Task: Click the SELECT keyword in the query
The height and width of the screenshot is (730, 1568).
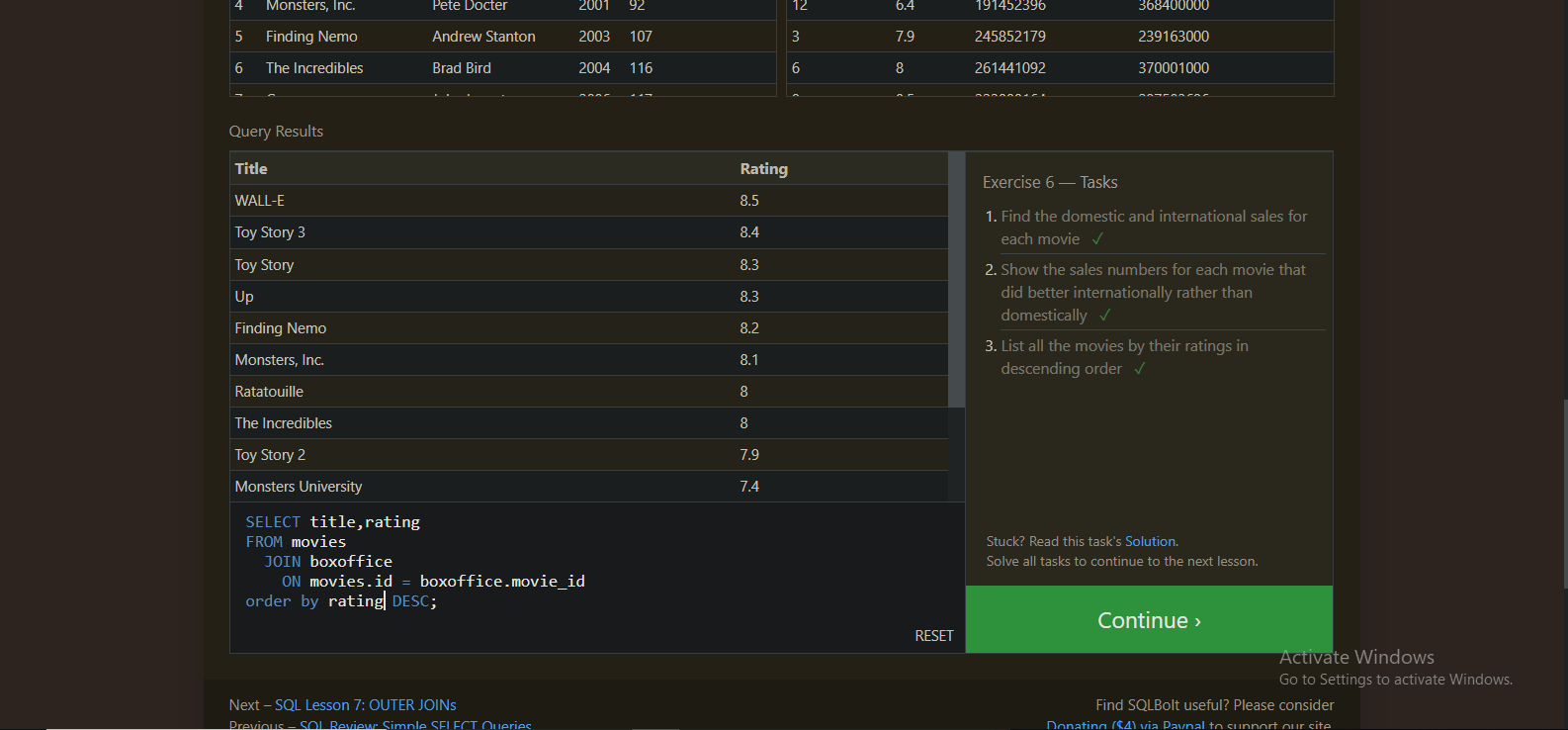Action: 273,521
